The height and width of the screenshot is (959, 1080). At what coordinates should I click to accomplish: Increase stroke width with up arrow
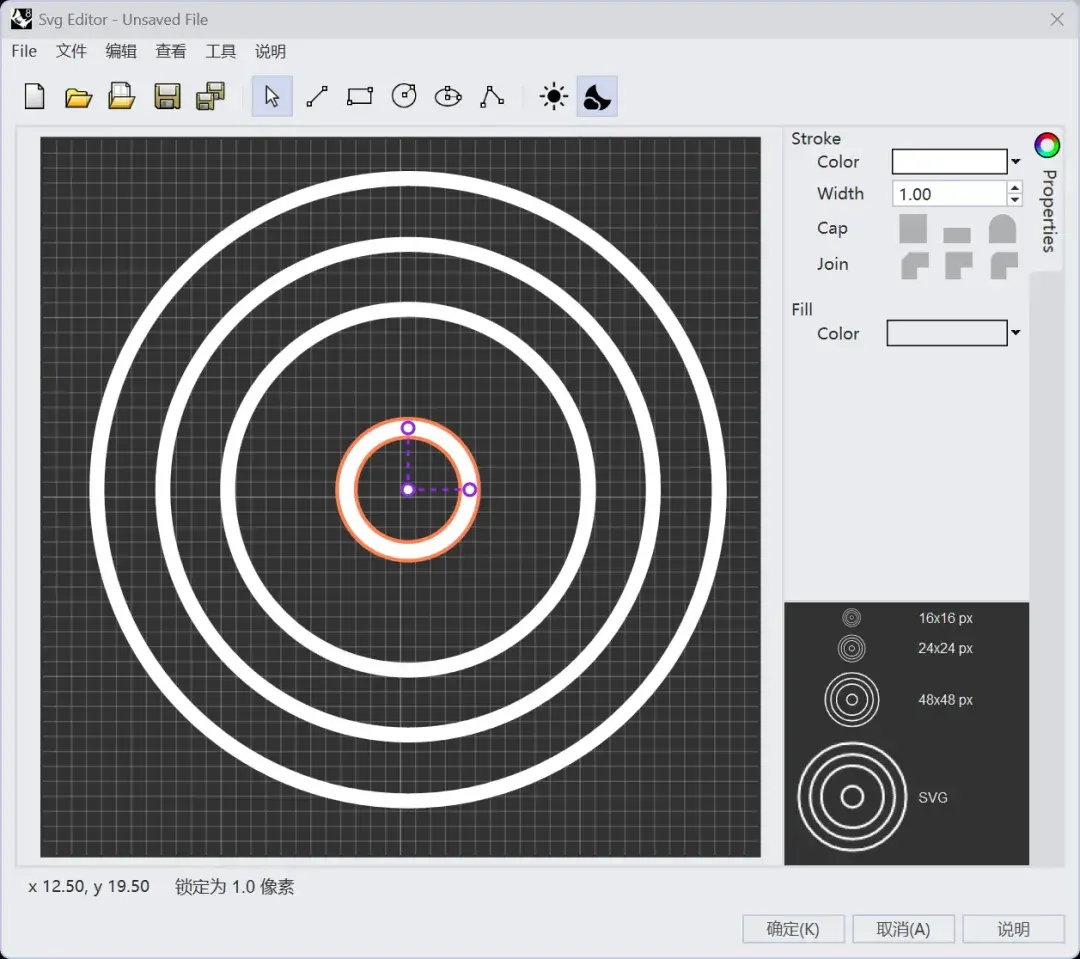[1016, 187]
